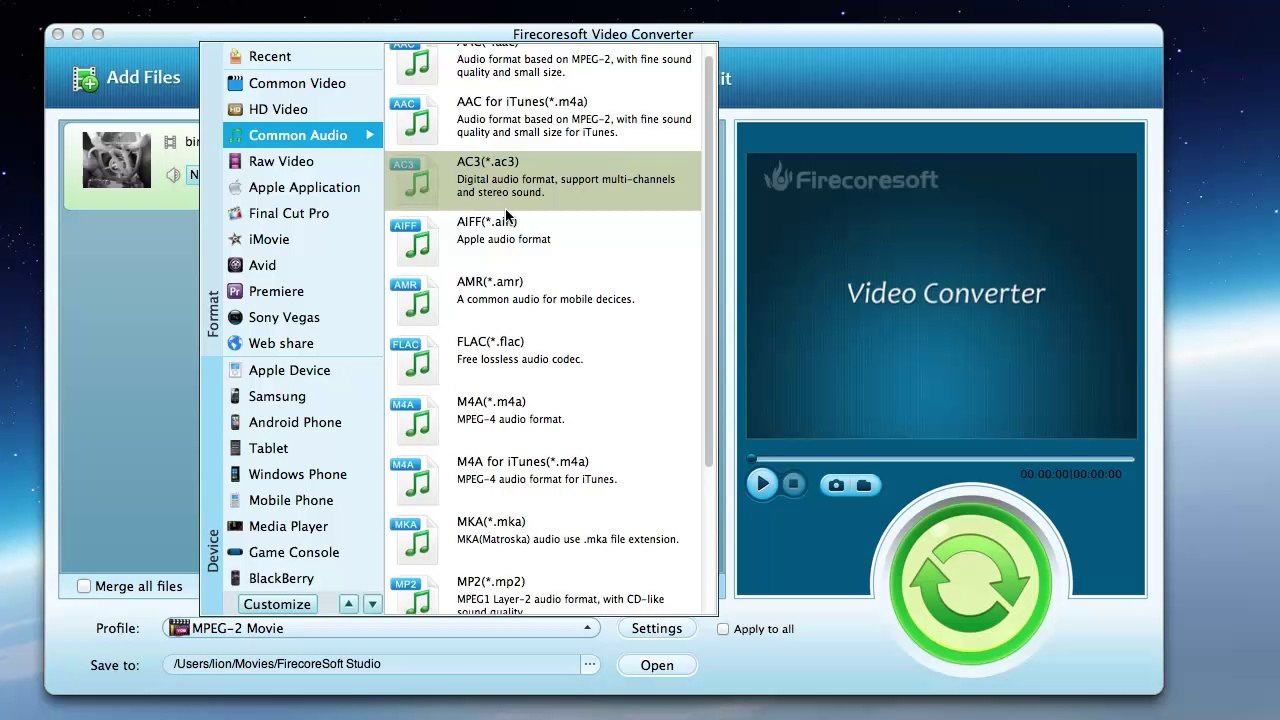1280x720 pixels.
Task: Open the Settings button
Action: [x=657, y=628]
